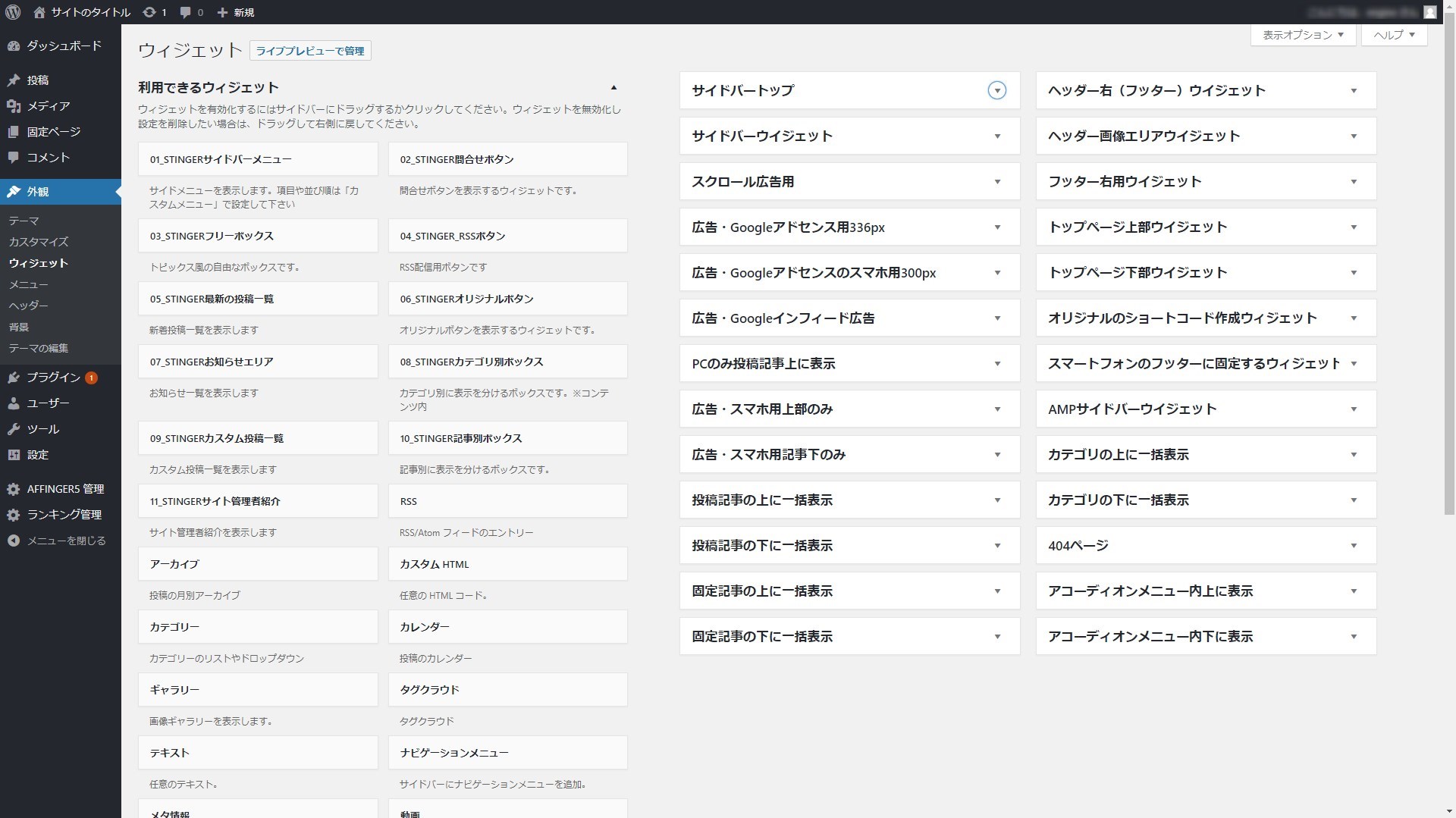Click the コメント speech bubble icon in the sidebar
The height and width of the screenshot is (818, 1456).
pyautogui.click(x=14, y=158)
